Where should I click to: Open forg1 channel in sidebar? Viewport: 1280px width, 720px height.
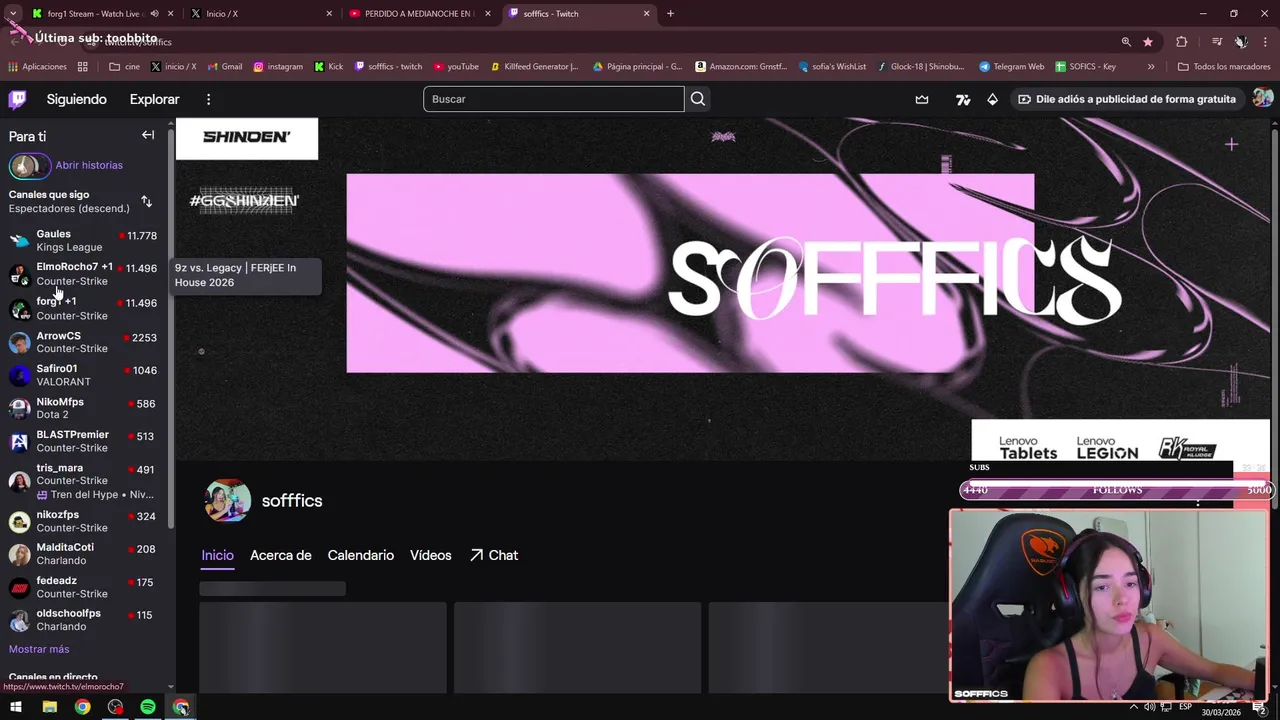[x=83, y=308]
